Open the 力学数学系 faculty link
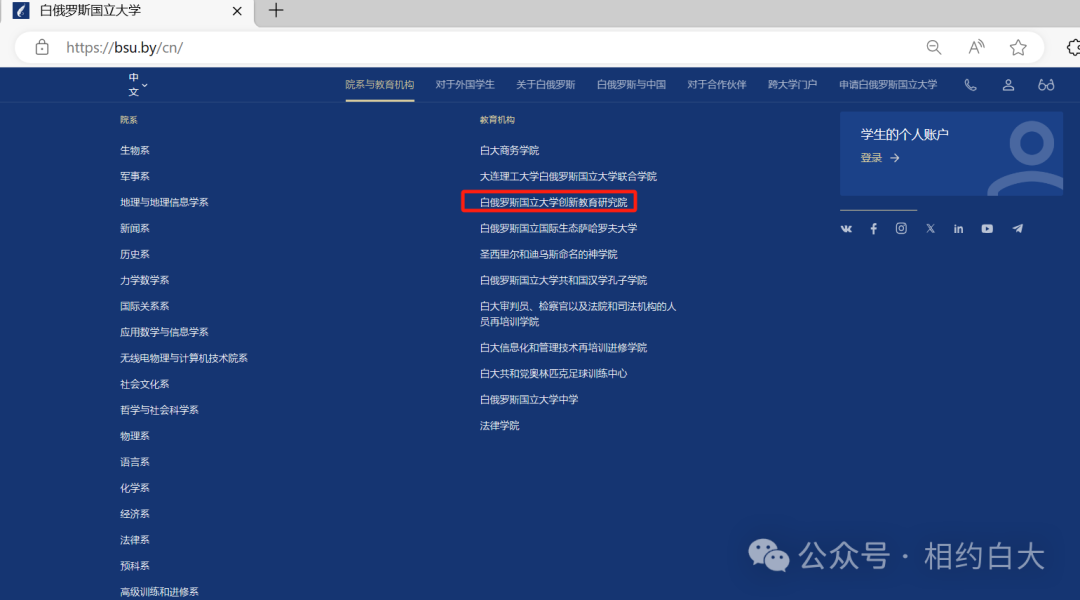The width and height of the screenshot is (1080, 600). tap(145, 280)
